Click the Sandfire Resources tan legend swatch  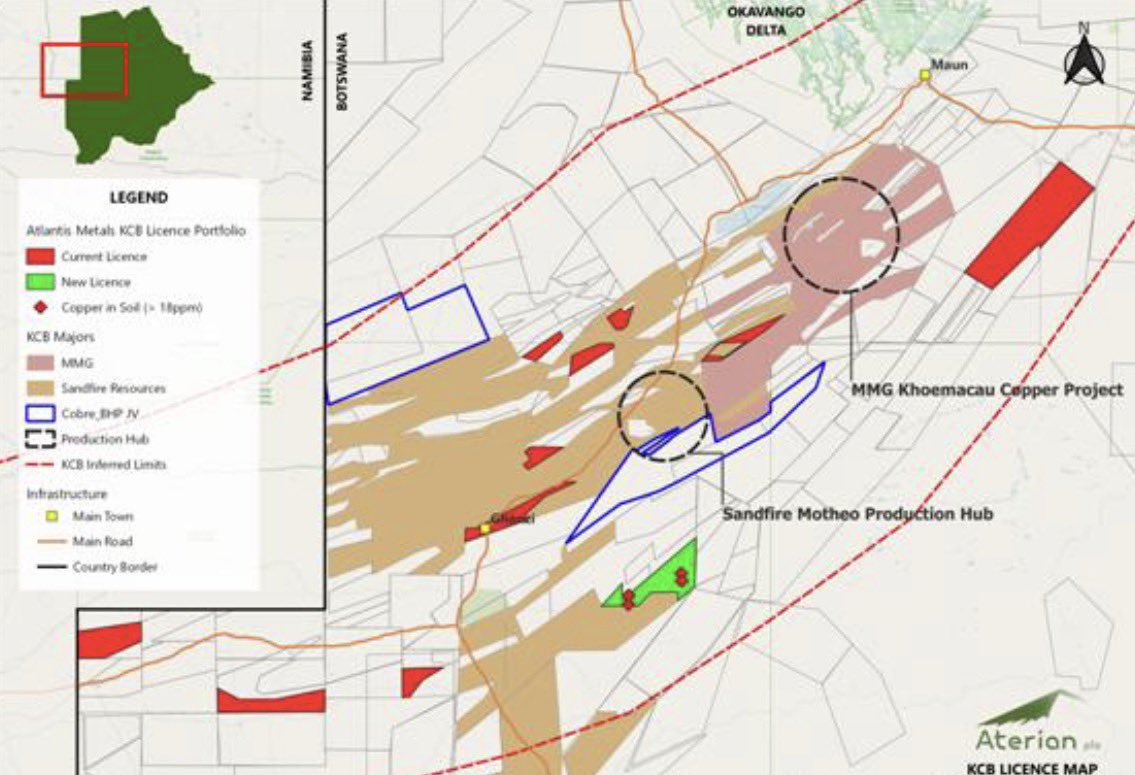41,388
